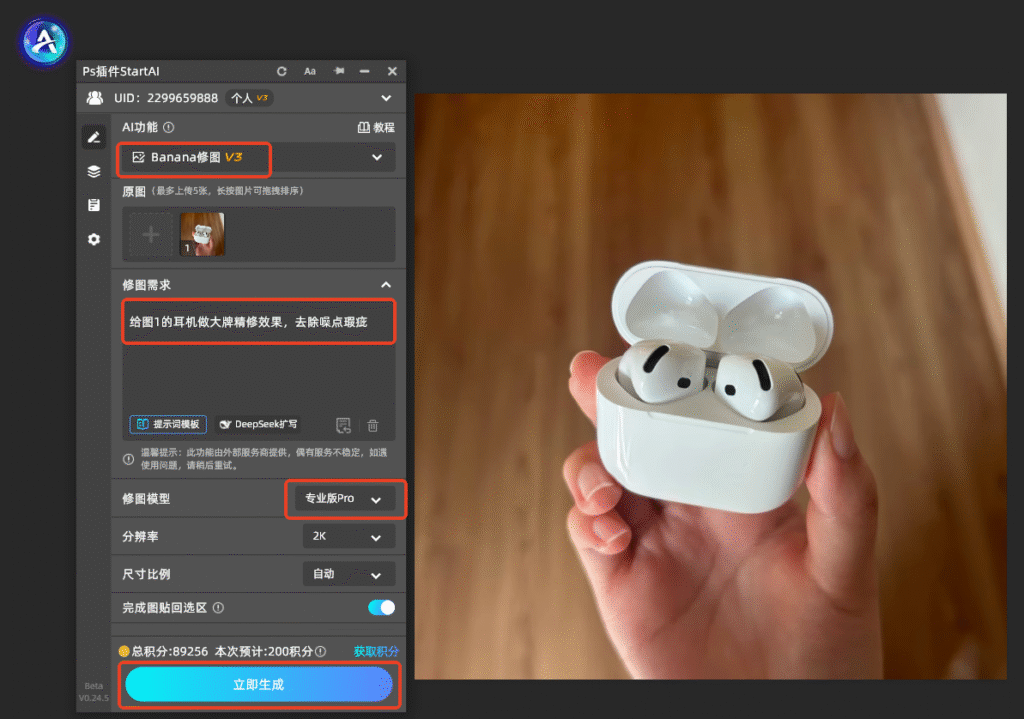Open the saved records sidebar icon
The width and height of the screenshot is (1024, 719).
pyautogui.click(x=94, y=205)
